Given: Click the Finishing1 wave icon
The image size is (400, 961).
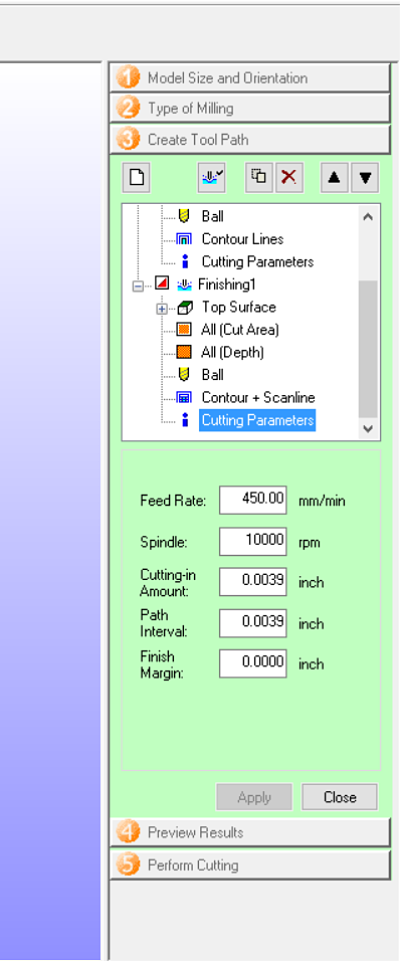Looking at the screenshot, I should pyautogui.click(x=184, y=284).
